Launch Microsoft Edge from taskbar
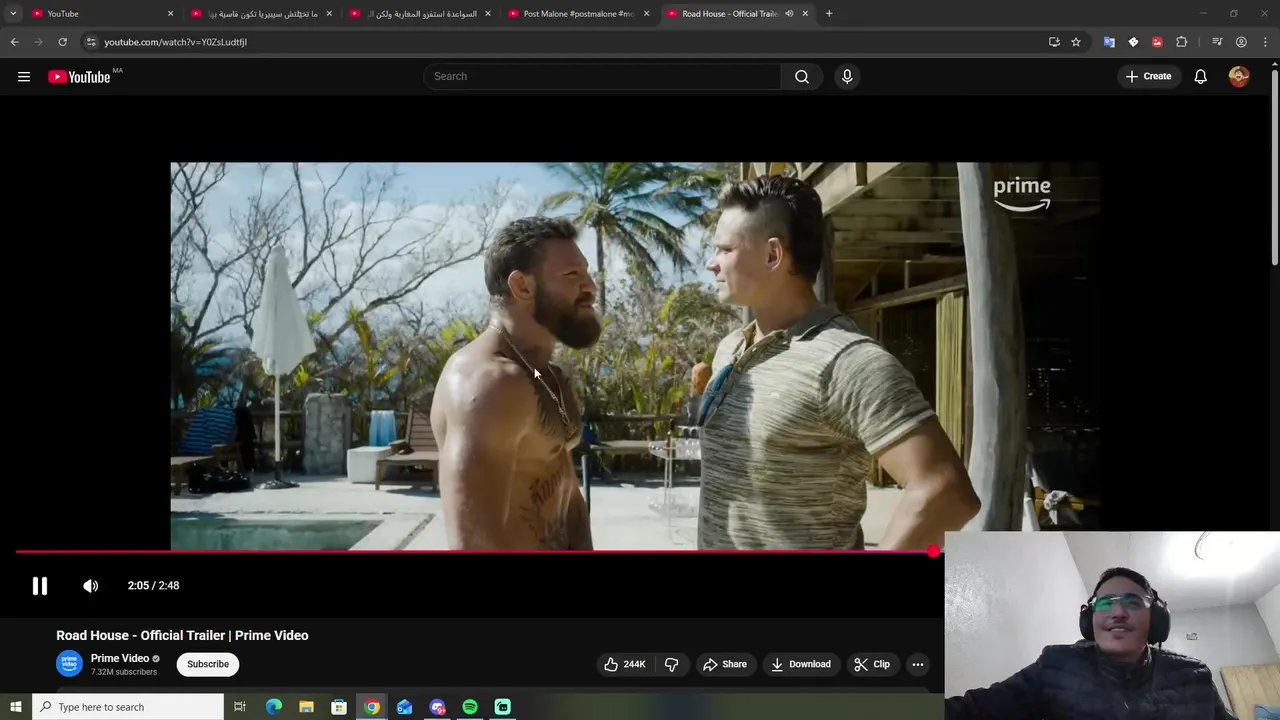The image size is (1280, 720). tap(274, 707)
